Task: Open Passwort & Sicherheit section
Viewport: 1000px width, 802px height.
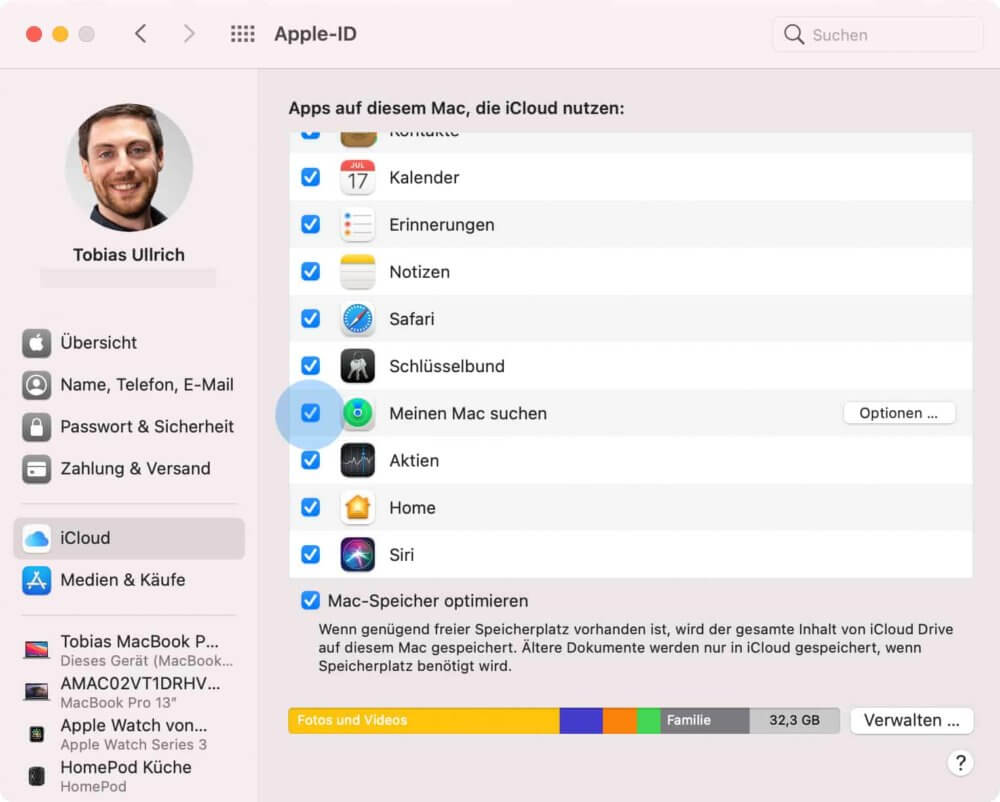Action: (129, 427)
